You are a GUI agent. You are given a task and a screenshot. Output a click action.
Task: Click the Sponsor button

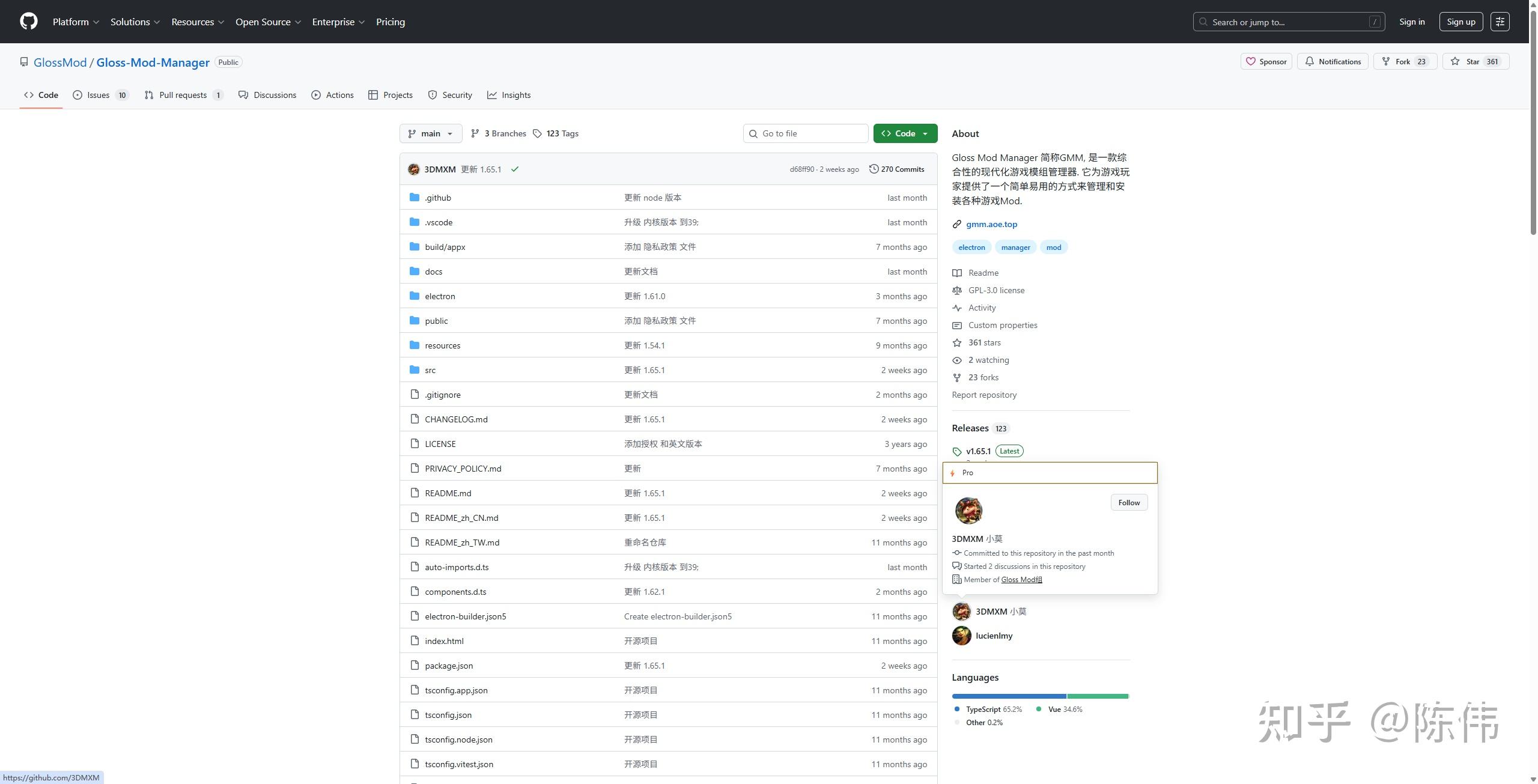click(x=1266, y=61)
